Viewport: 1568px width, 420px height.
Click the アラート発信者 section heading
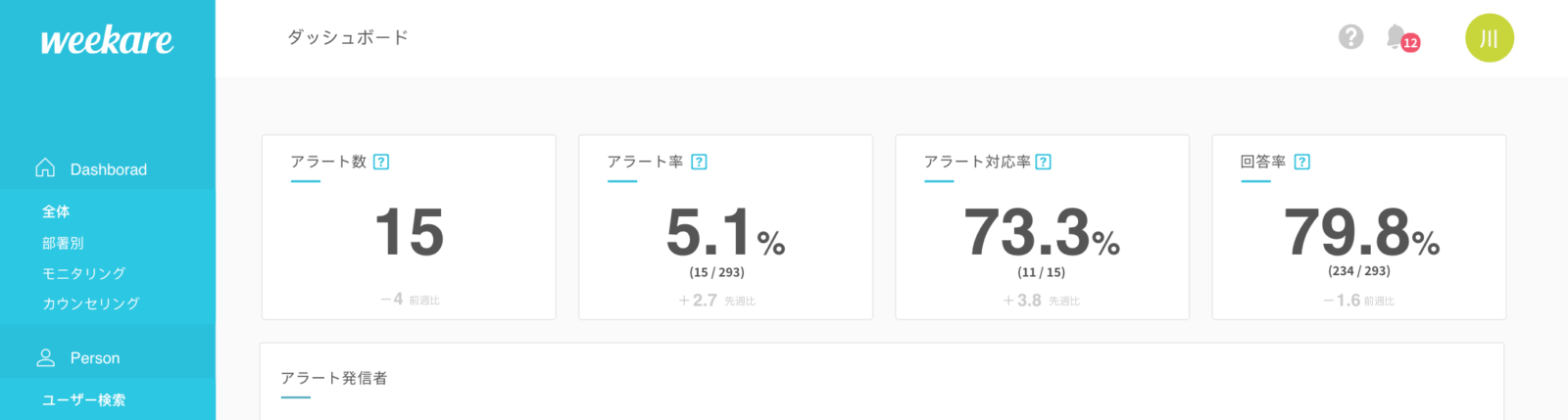pos(334,378)
